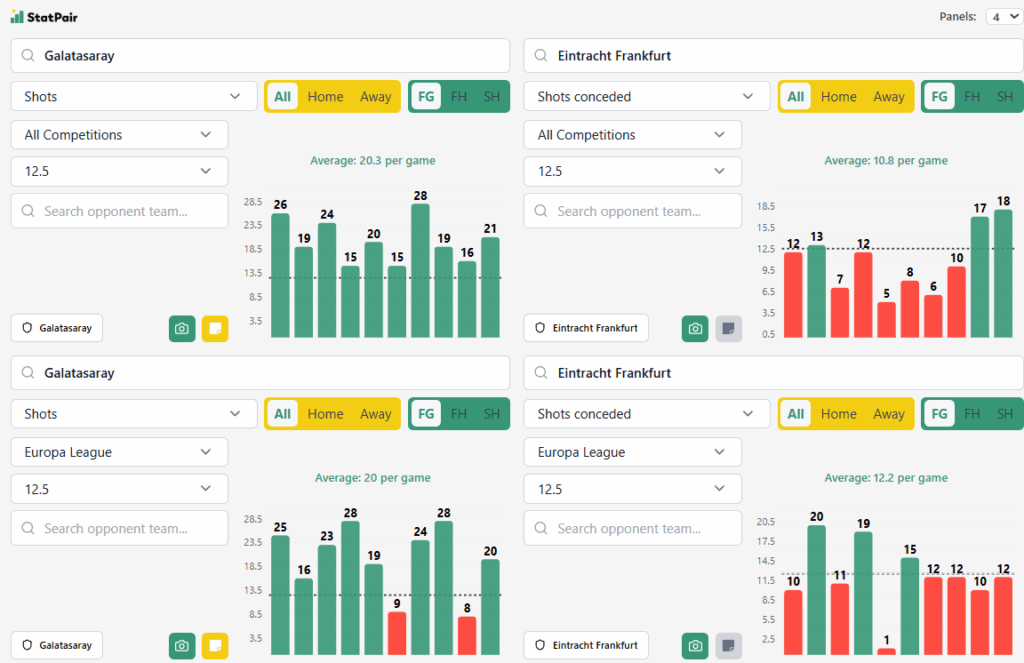The image size is (1024, 663).
Task: Click the Galatasaray team chip in Europa League panel
Action: pos(57,645)
